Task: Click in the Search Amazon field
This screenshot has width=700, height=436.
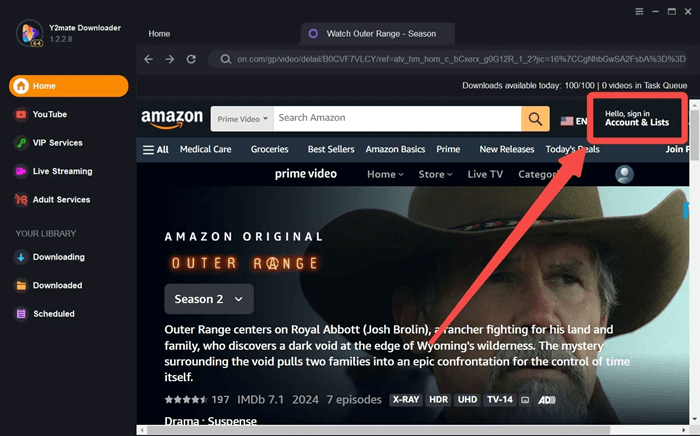Action: point(397,119)
